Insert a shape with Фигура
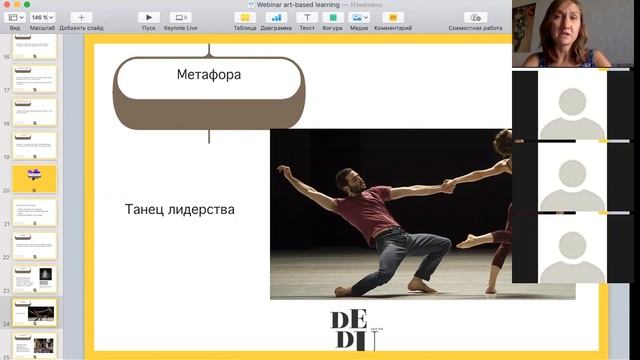The image size is (640, 360). 333,18
